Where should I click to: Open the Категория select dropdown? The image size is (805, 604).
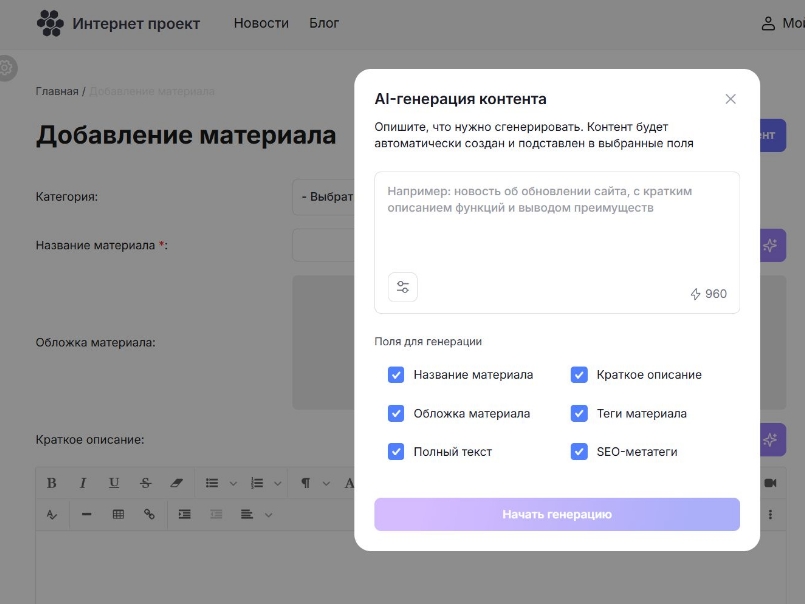323,197
